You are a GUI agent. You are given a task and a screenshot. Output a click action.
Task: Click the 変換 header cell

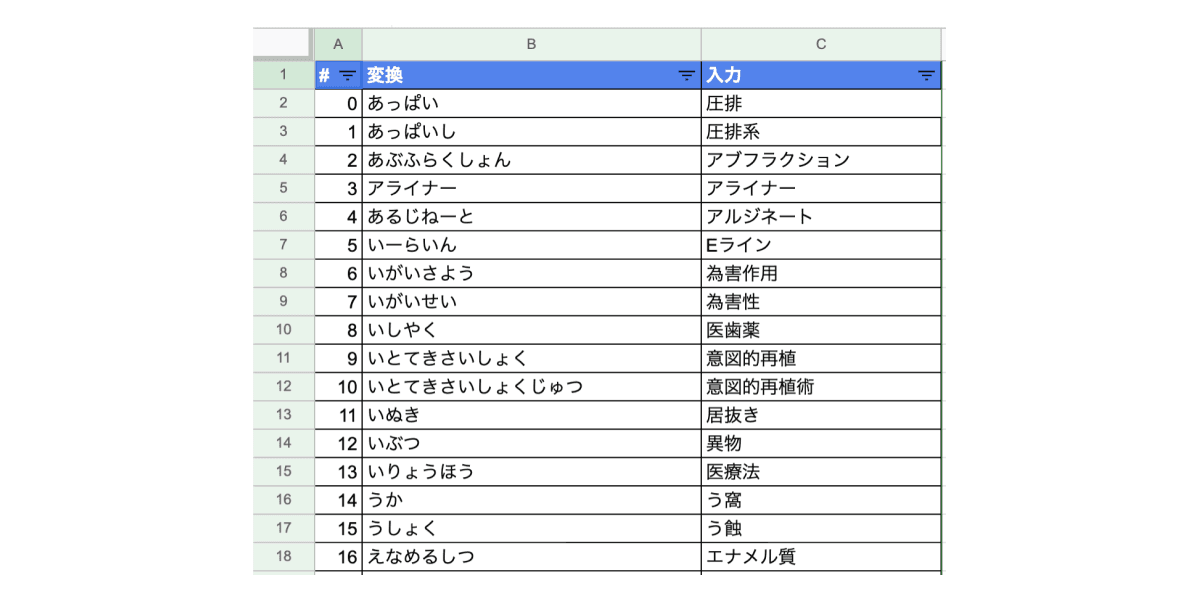pyautogui.click(x=532, y=75)
